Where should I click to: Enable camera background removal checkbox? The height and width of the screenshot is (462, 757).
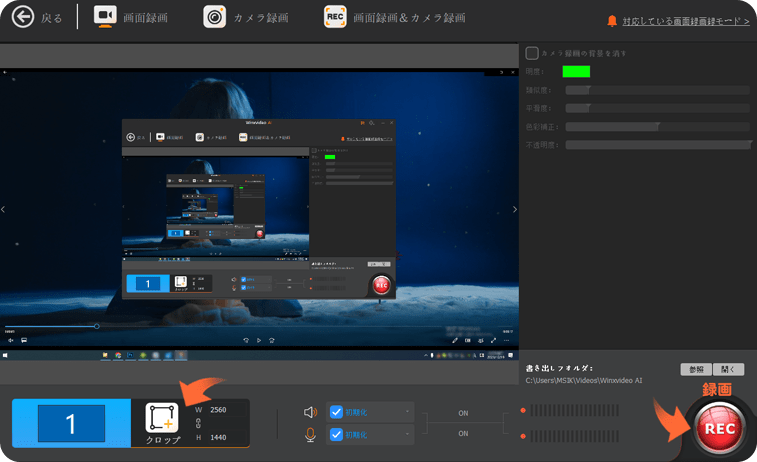point(532,53)
